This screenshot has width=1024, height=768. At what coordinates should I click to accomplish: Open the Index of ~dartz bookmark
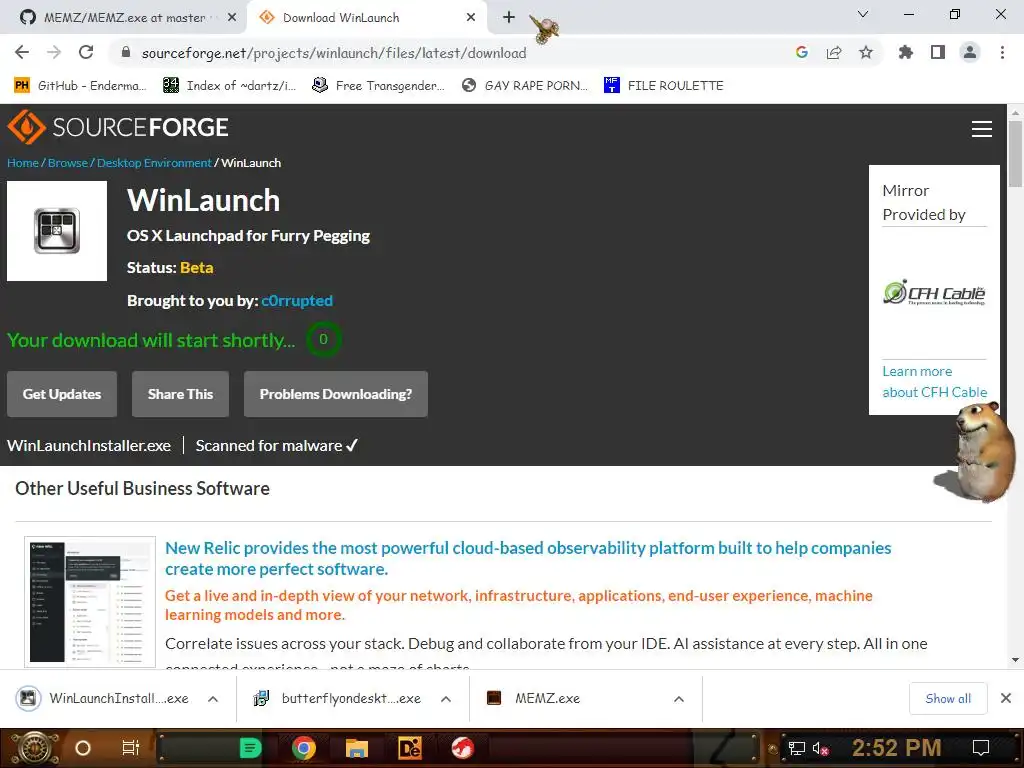click(x=229, y=86)
